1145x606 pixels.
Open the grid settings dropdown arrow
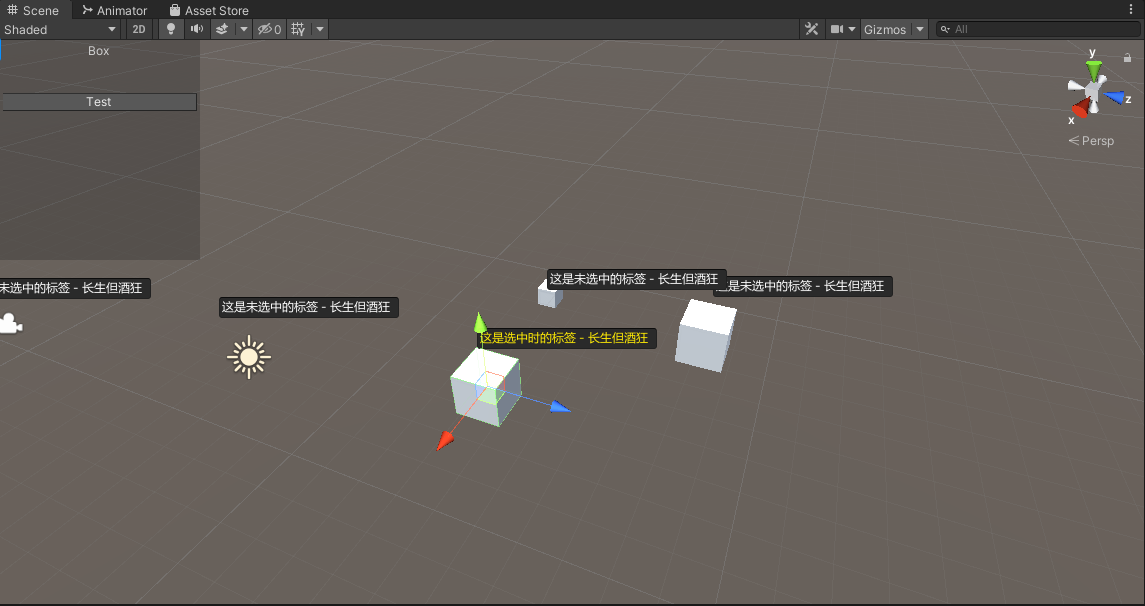[320, 29]
